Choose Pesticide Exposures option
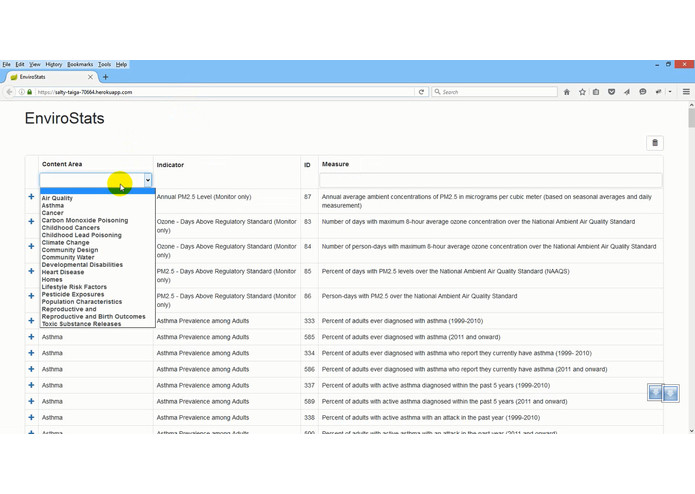695x494 pixels. 98,294
